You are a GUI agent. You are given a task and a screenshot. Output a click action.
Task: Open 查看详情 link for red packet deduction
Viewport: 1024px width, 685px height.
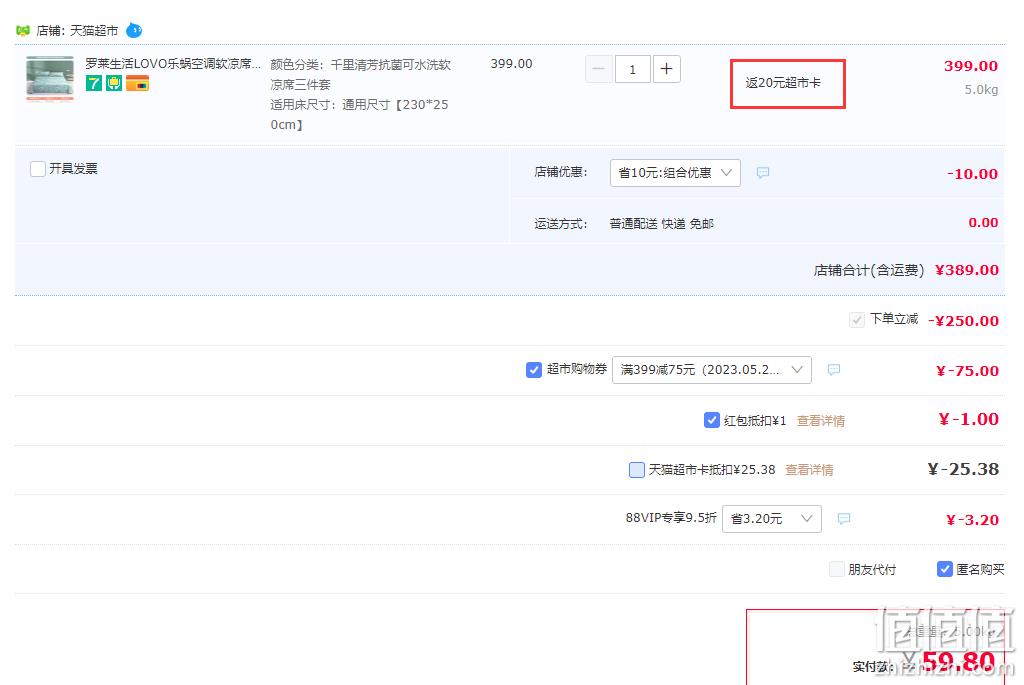[x=821, y=421]
